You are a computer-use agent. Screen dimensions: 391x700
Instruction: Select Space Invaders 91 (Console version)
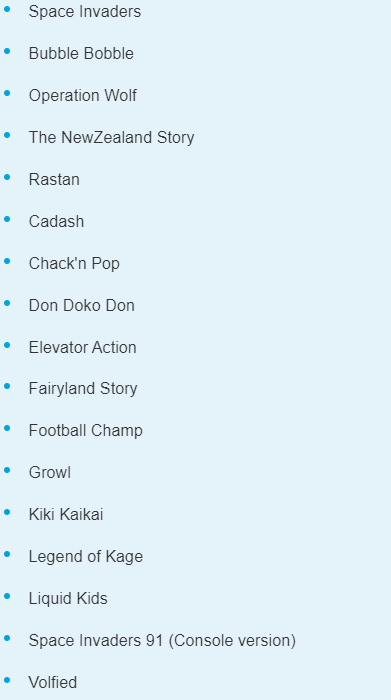(162, 640)
